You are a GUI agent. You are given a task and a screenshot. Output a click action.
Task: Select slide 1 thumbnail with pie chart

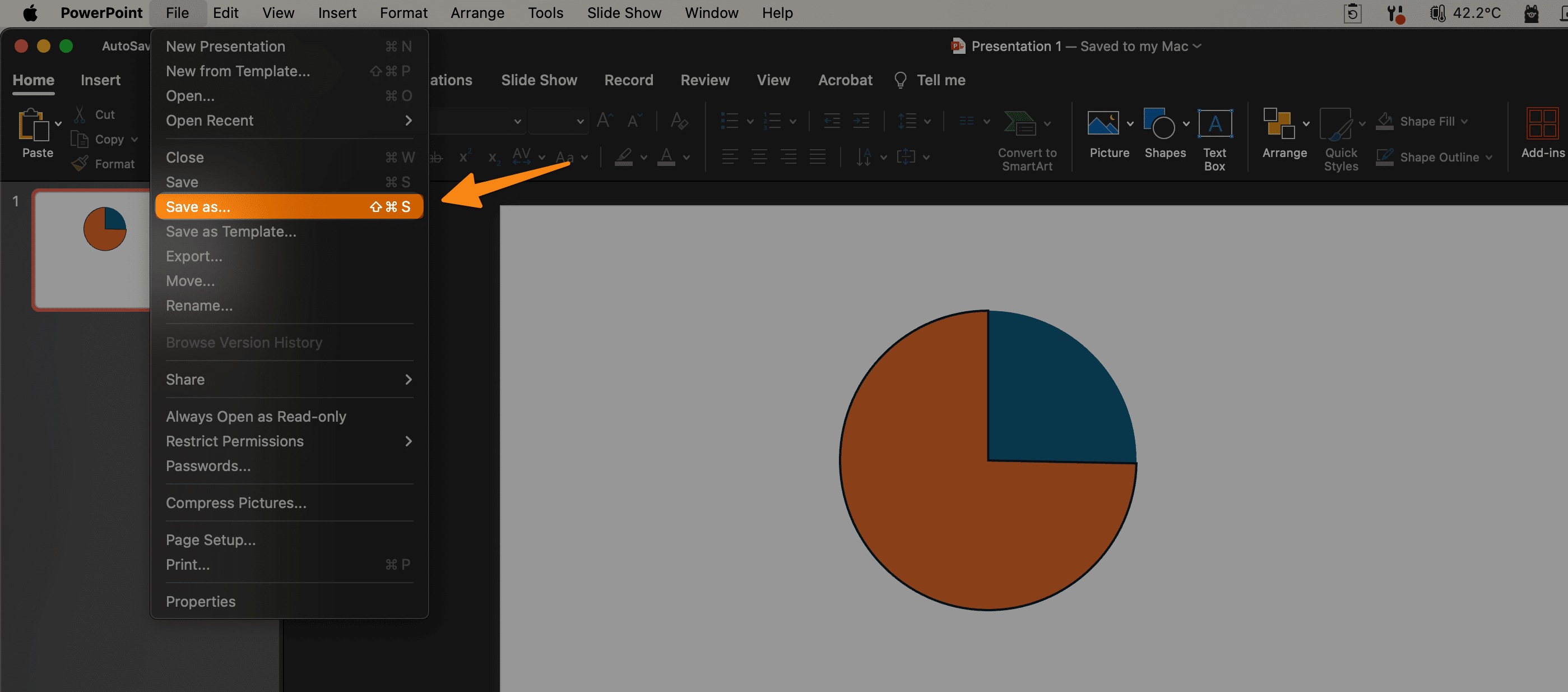(x=91, y=248)
